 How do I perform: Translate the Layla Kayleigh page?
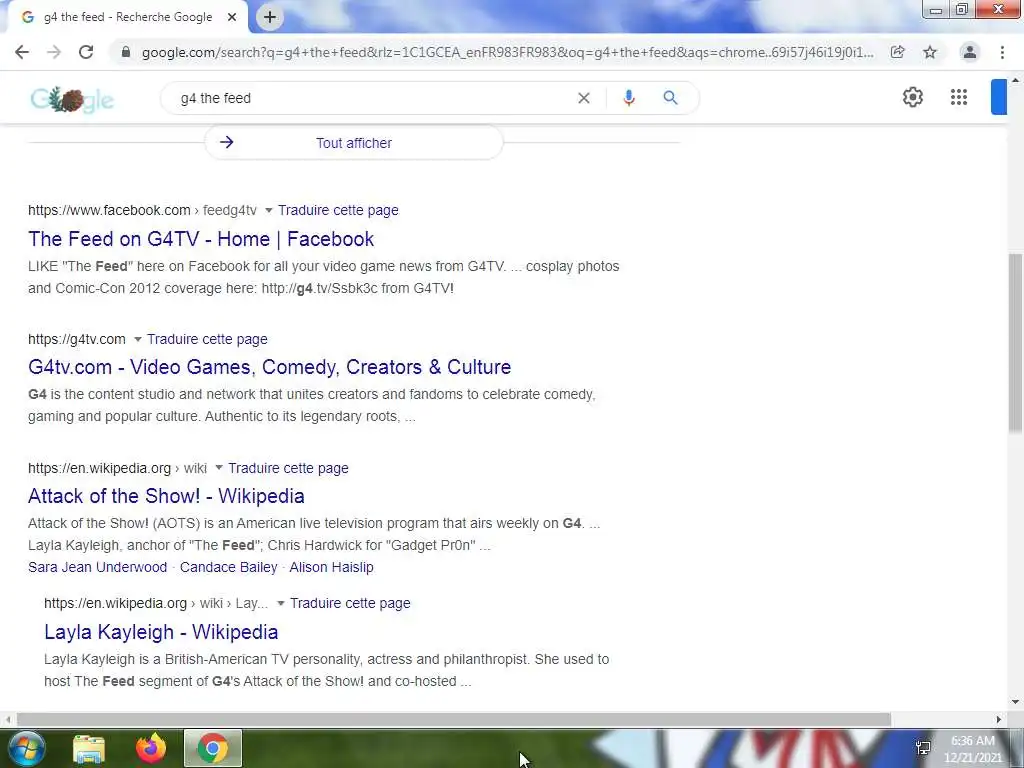tap(350, 603)
